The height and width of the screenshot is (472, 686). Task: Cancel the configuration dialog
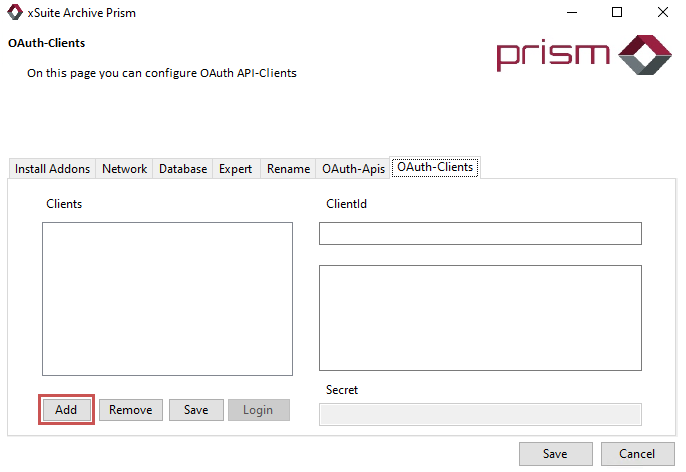click(x=637, y=454)
